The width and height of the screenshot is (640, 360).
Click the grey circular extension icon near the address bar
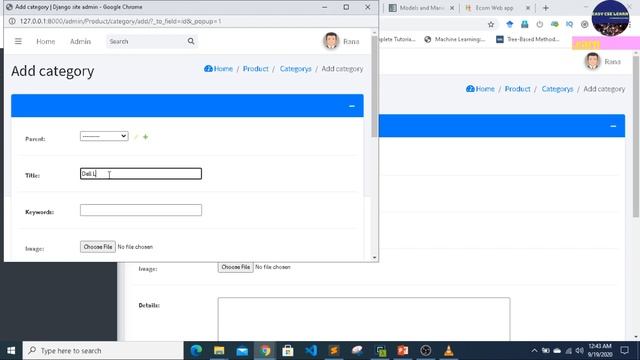[584, 24]
